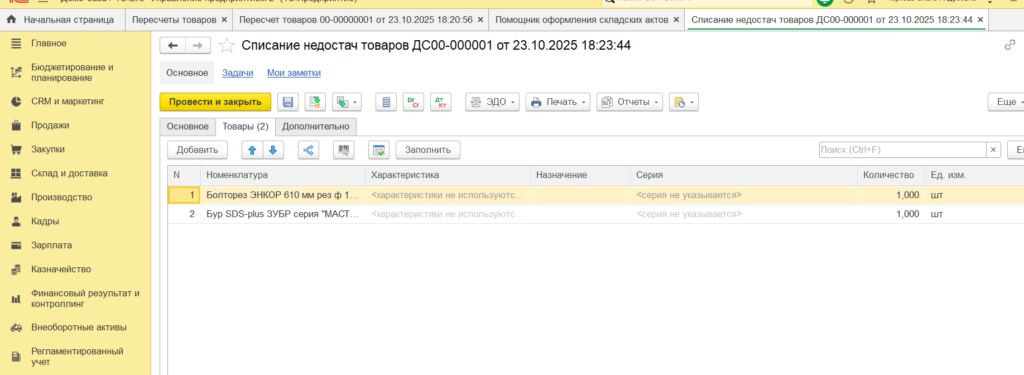
Task: Open Внеоборотные активы section
Action: [75, 327]
